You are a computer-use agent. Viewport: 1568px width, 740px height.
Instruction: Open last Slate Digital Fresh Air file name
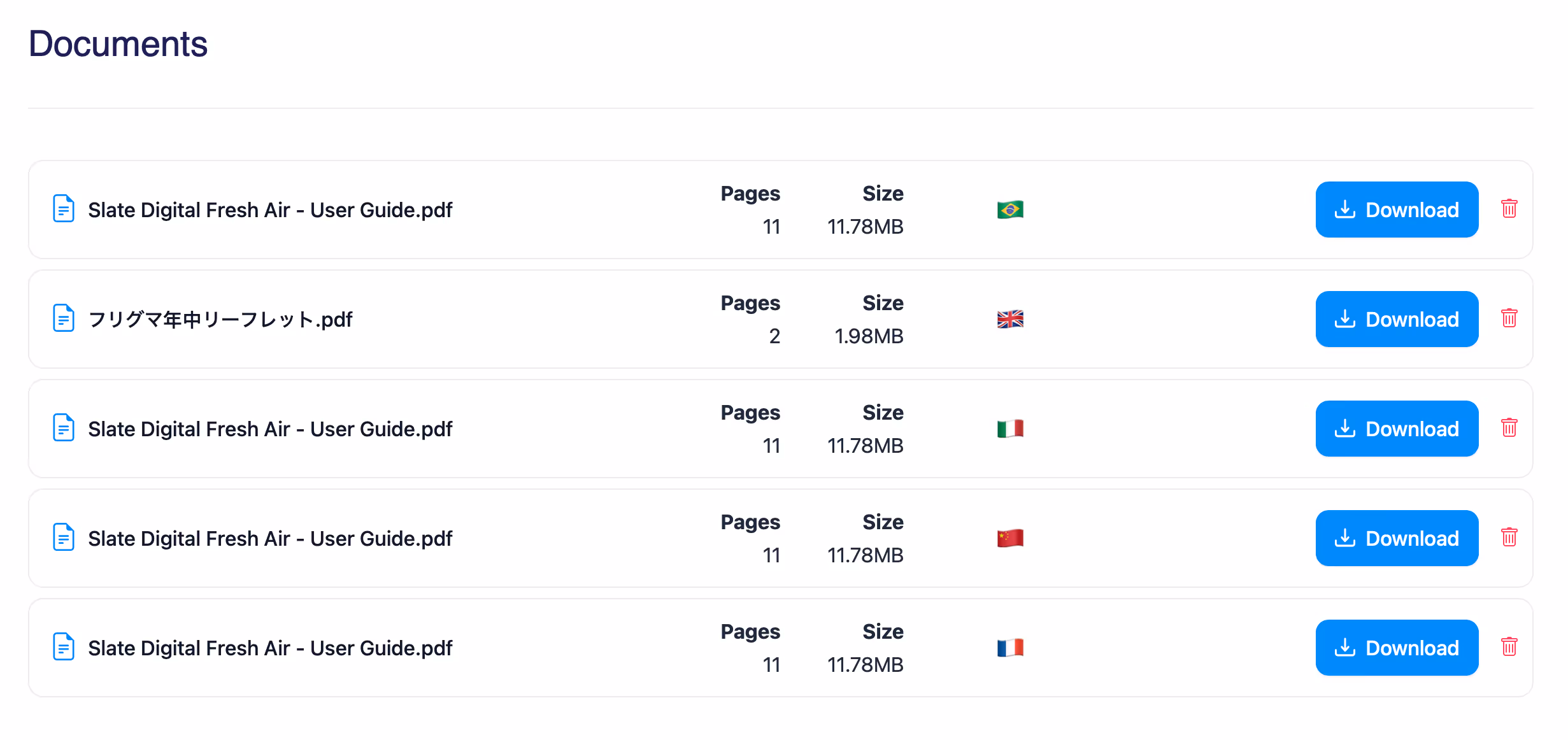(x=270, y=648)
